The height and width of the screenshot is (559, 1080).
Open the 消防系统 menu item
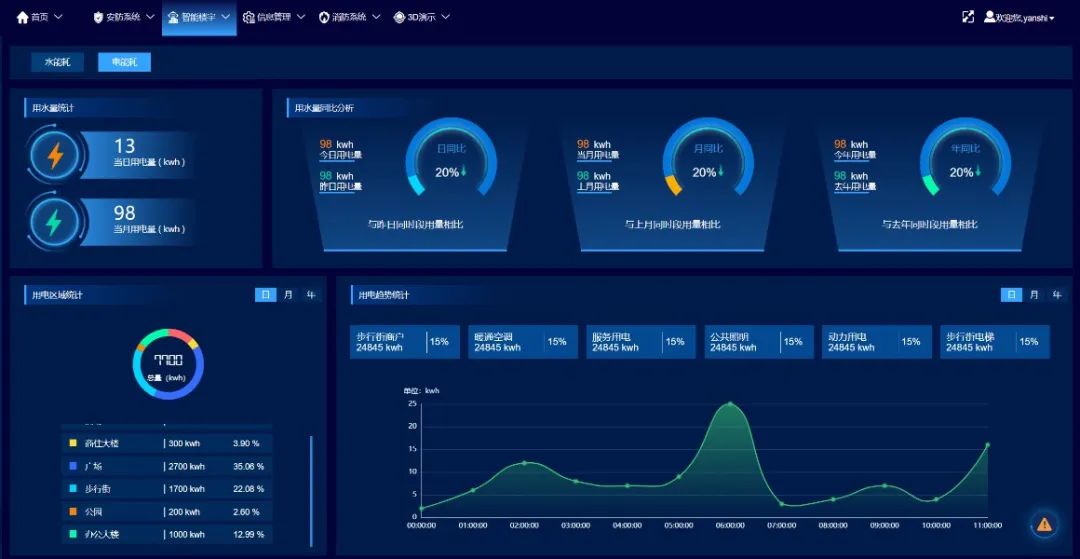(349, 17)
